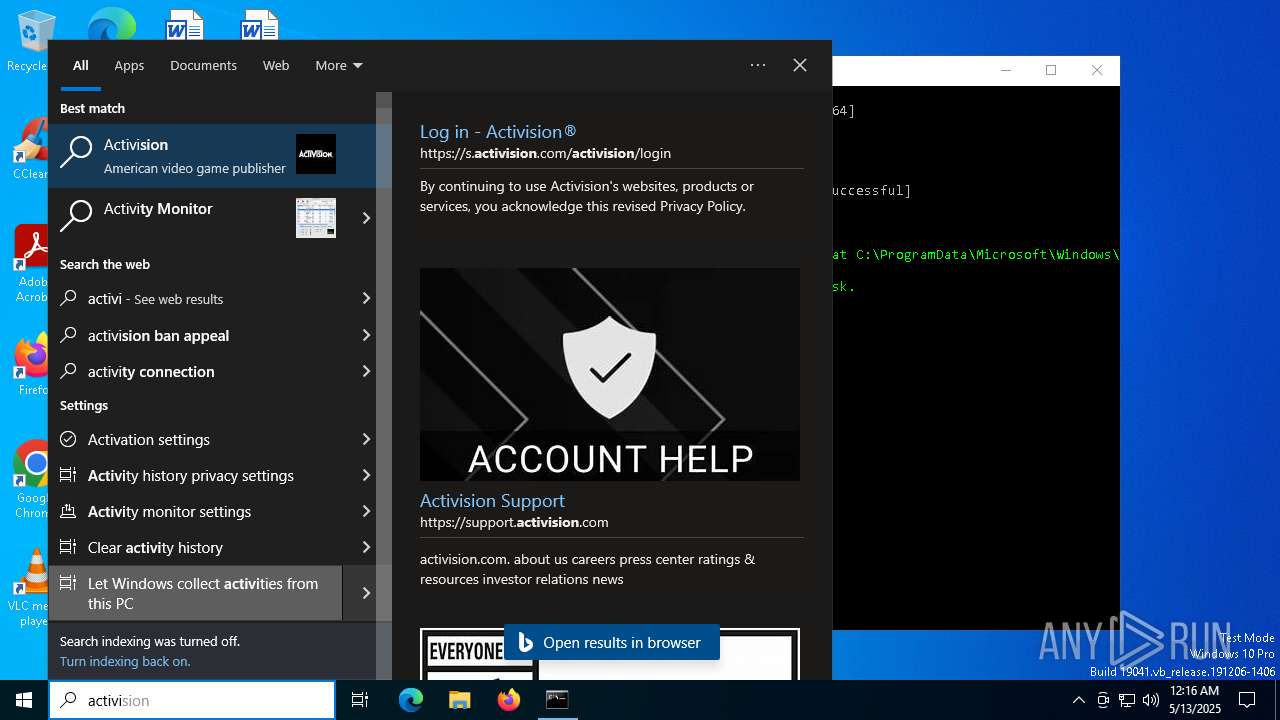This screenshot has width=1280, height=720.
Task: Open the Firefox desktop shortcut
Action: pos(30,365)
